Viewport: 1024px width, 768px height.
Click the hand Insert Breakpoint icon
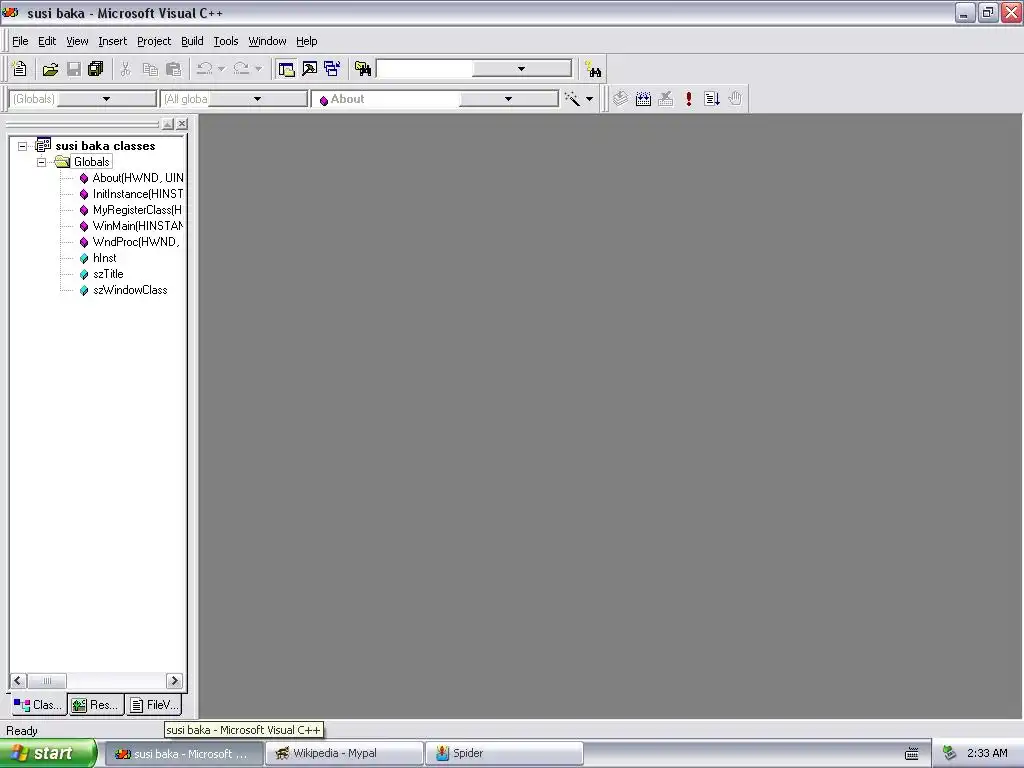735,99
